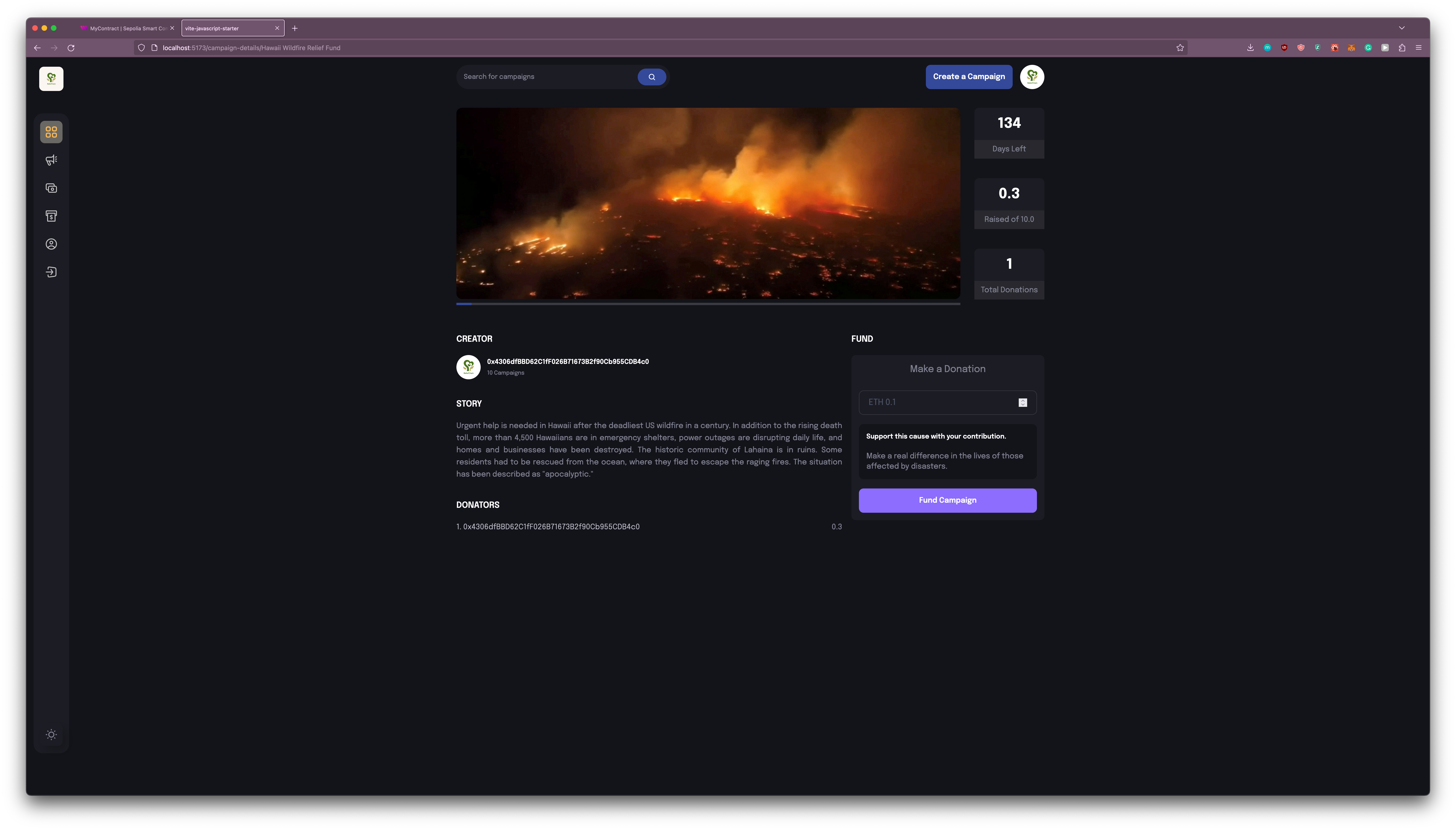1456x830 pixels.
Task: Open the profile icon in sidebar
Action: coord(51,244)
